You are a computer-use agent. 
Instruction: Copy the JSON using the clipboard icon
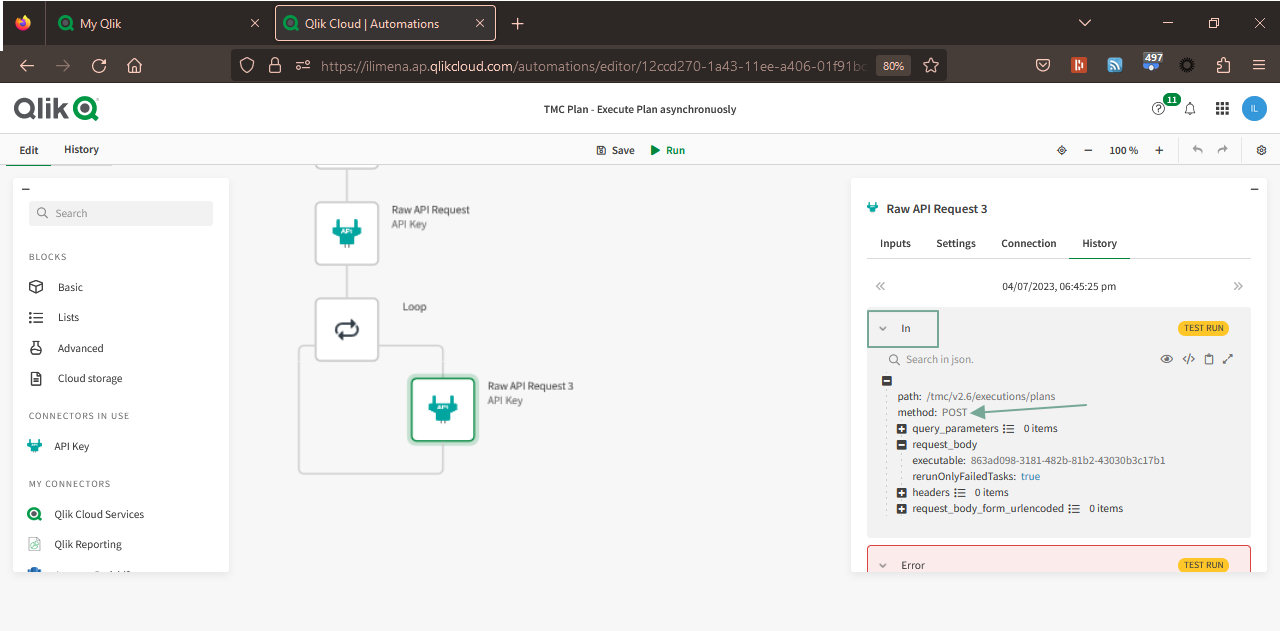pyautogui.click(x=1208, y=358)
